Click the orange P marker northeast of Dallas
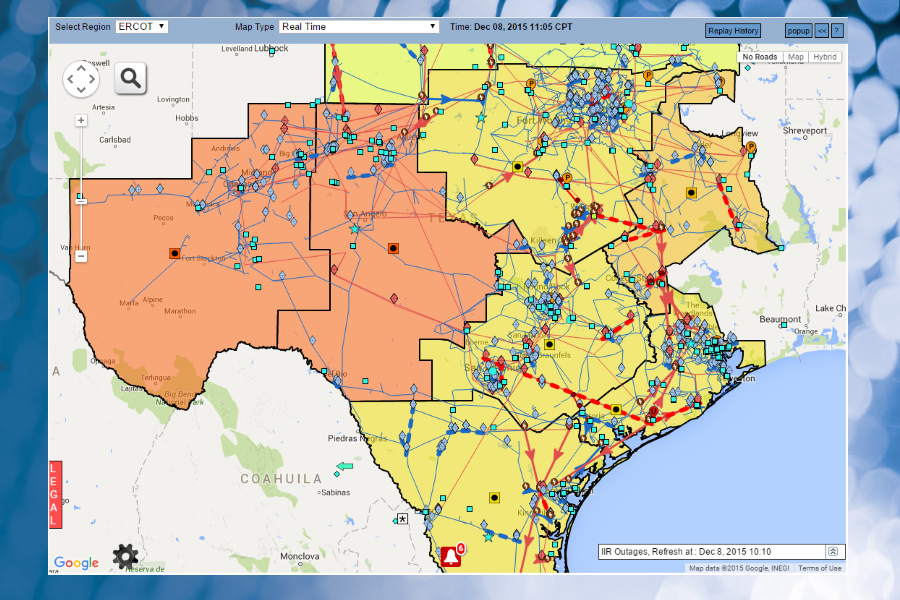 click(648, 75)
